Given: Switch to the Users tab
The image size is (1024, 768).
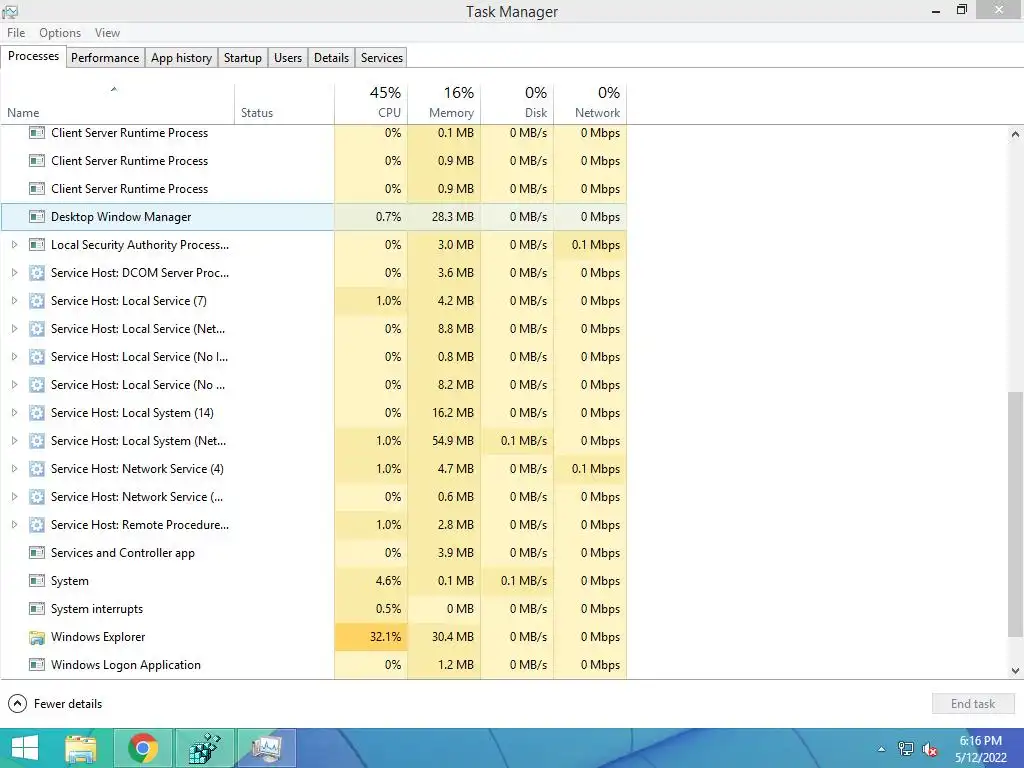Looking at the screenshot, I should point(288,57).
